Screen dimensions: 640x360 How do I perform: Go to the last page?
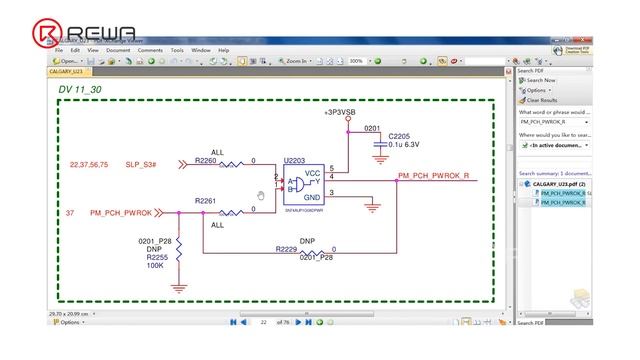point(309,322)
